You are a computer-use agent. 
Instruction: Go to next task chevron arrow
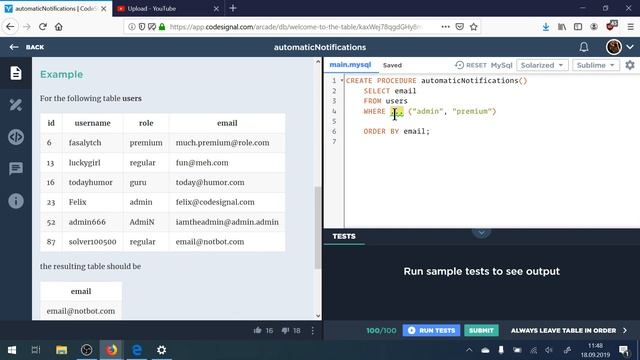click(x=625, y=330)
